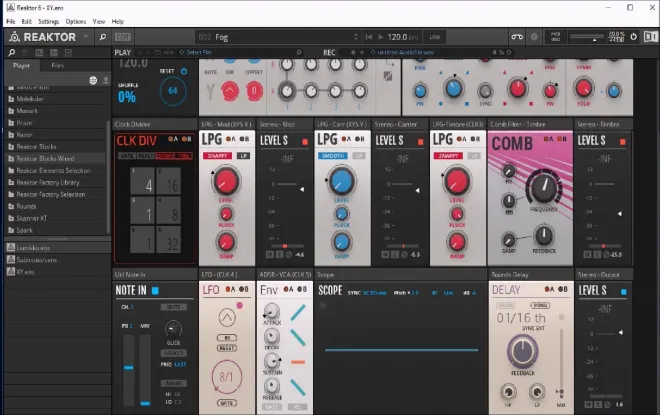Click the LFO waveform selector circle icon

[227, 317]
